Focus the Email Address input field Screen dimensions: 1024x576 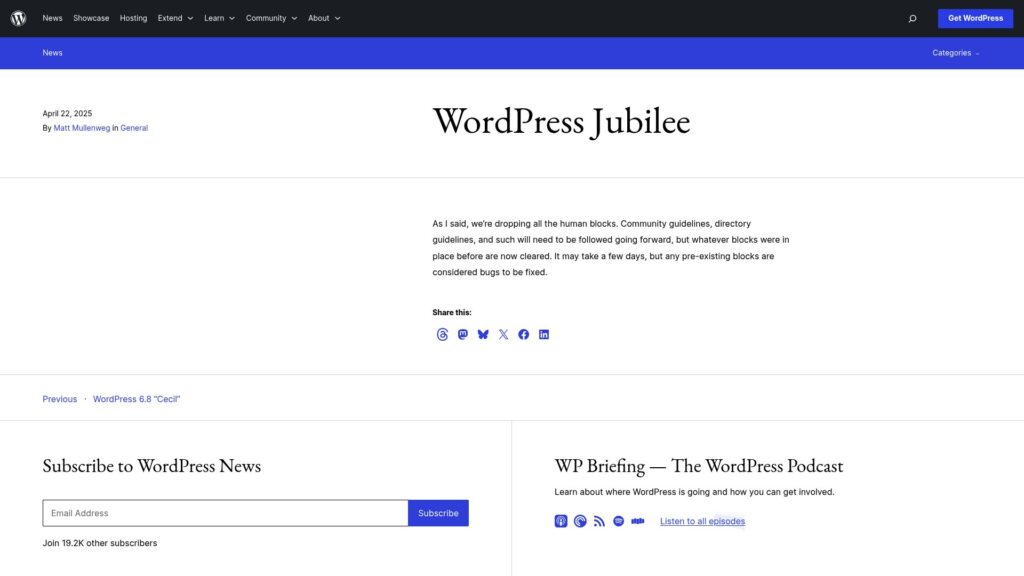pos(225,513)
